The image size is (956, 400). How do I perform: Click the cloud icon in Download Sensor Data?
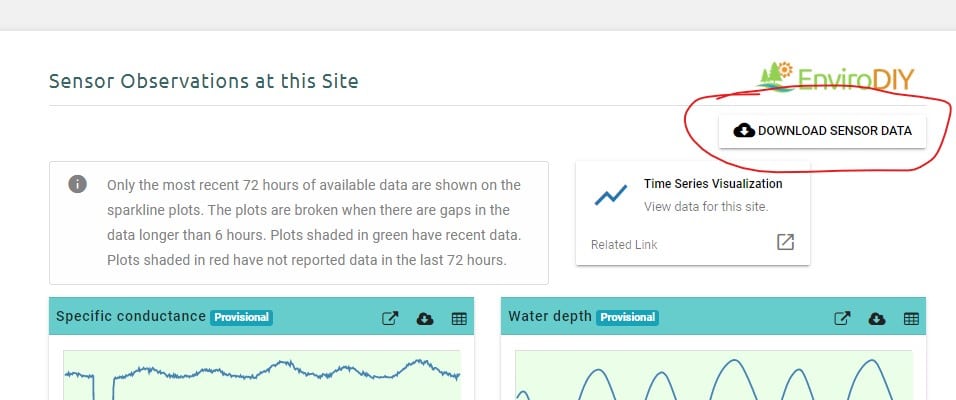coord(743,131)
